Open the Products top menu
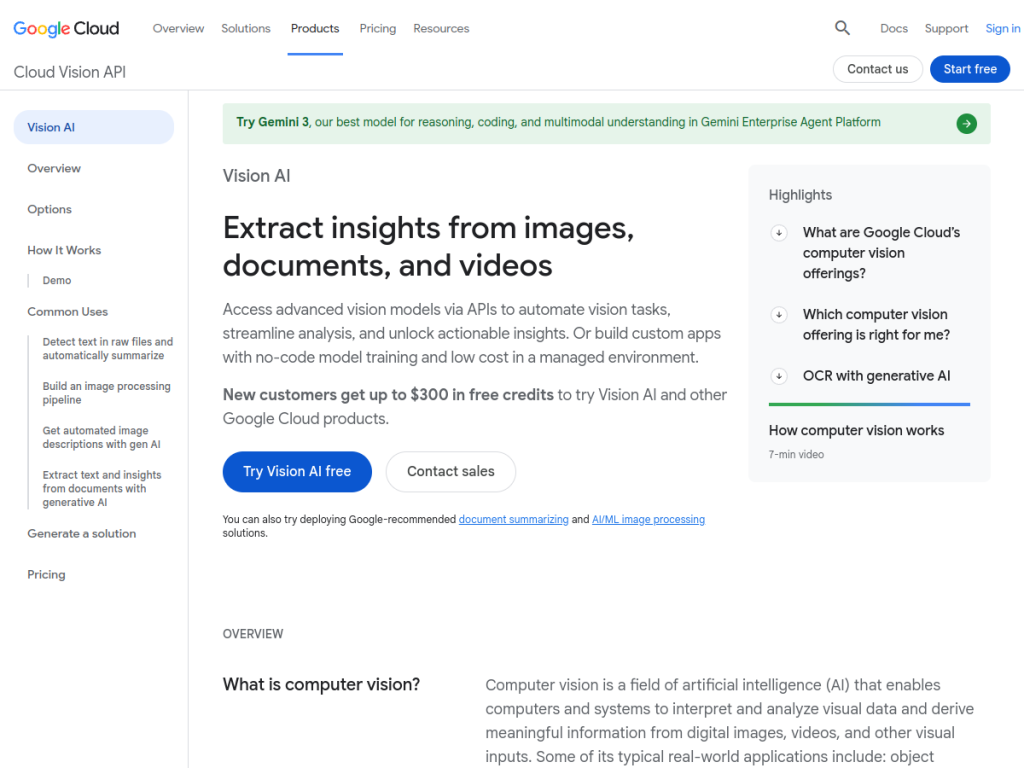1024x768 pixels. [315, 29]
